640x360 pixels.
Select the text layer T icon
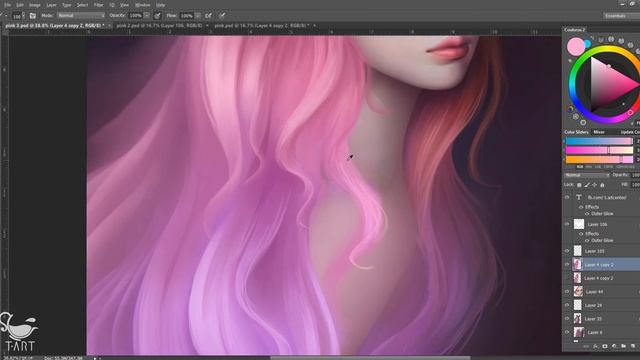(x=578, y=197)
